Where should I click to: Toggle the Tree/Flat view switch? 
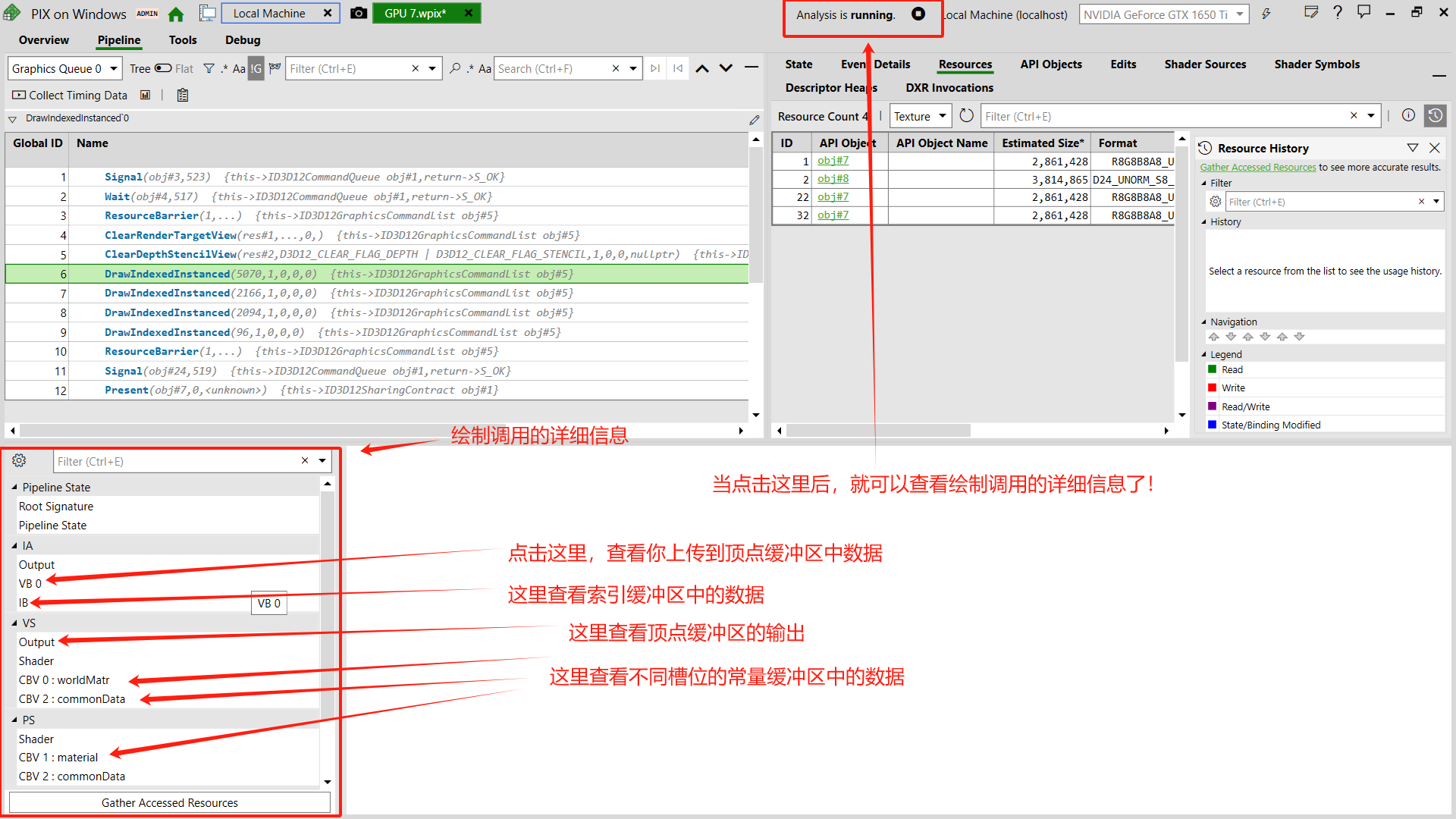coord(163,68)
